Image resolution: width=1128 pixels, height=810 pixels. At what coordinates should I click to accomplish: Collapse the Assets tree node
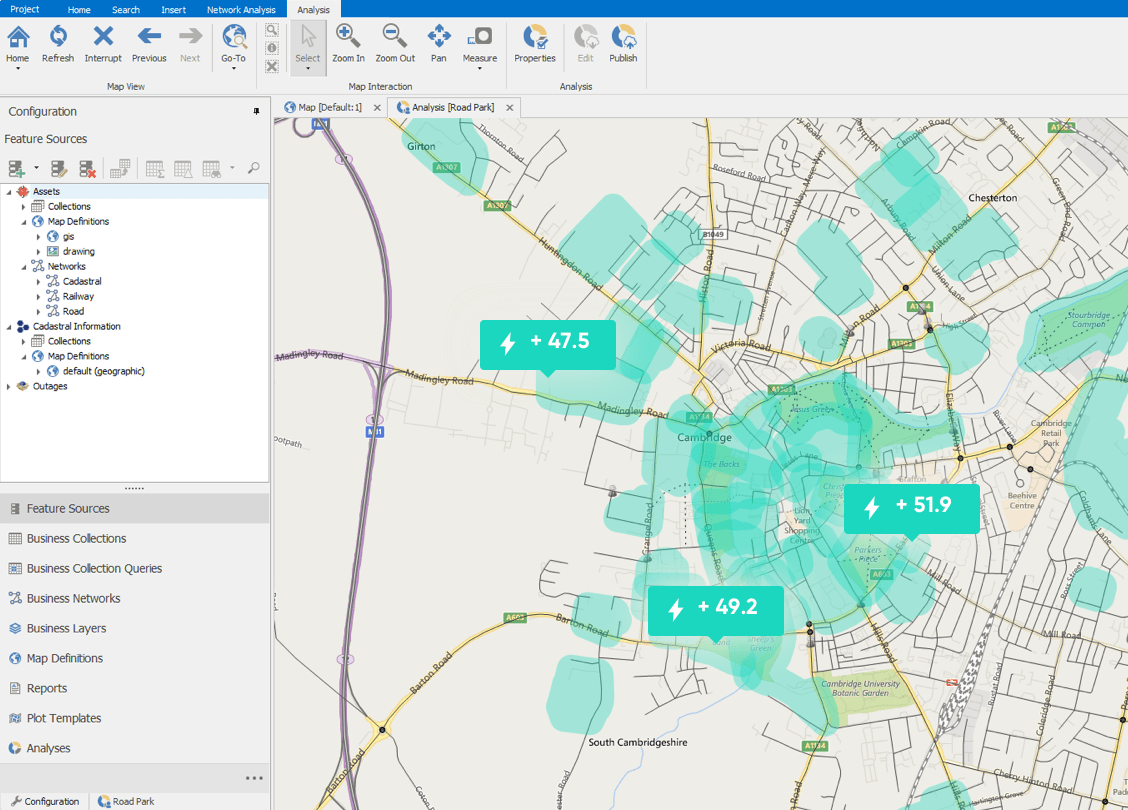[x=8, y=191]
